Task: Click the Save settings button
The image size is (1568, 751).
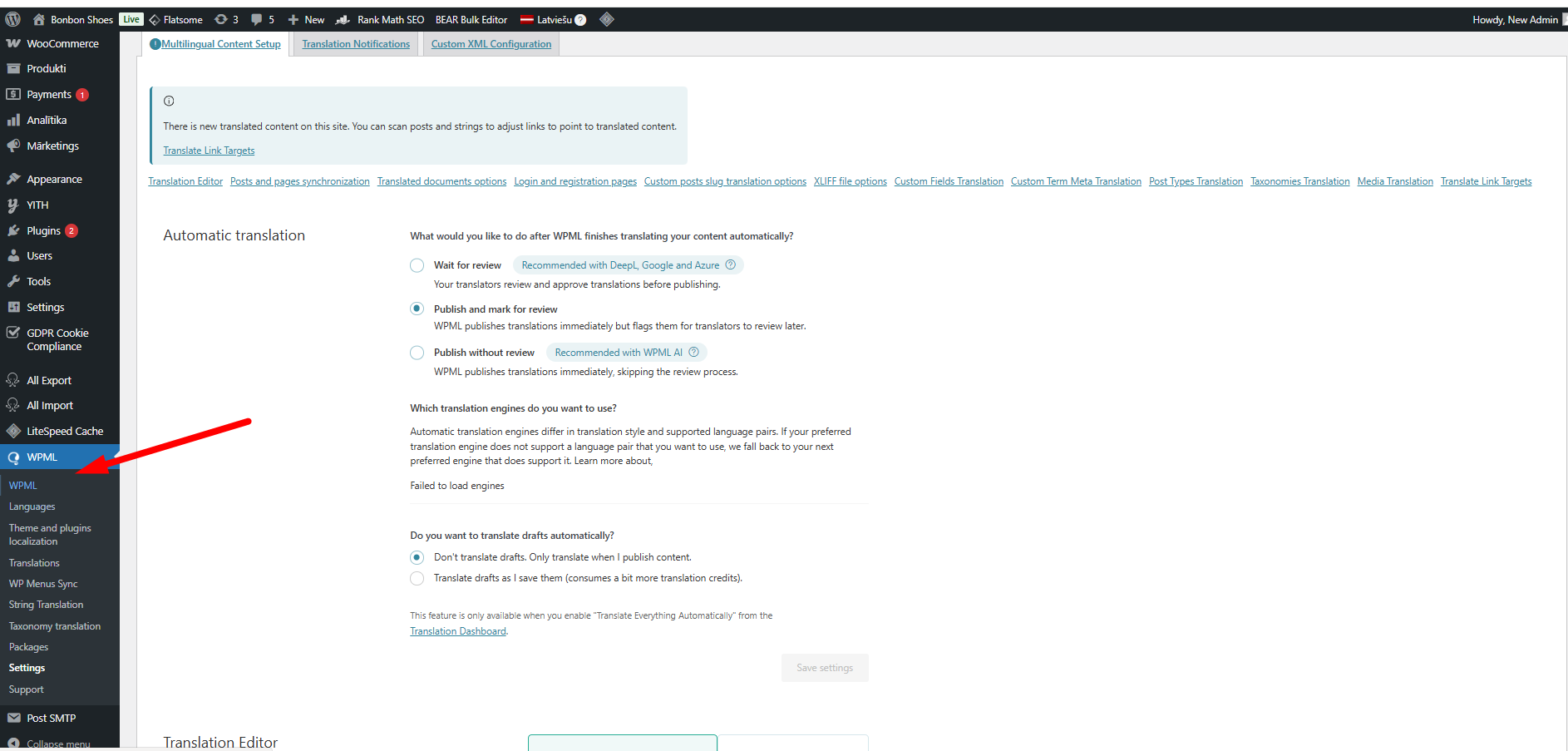Action: pos(825,668)
